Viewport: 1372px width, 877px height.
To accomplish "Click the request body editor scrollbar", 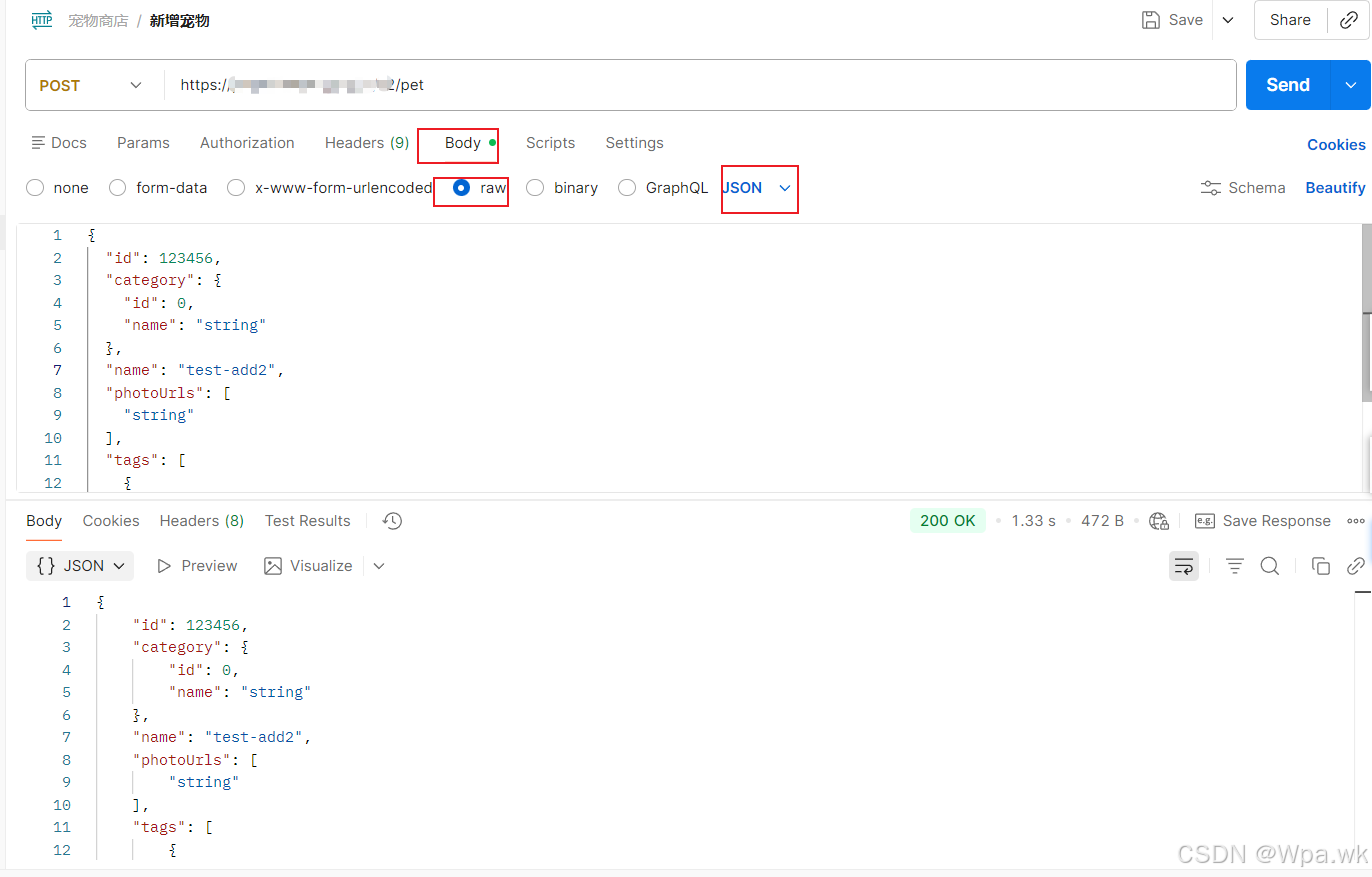I will [1366, 312].
